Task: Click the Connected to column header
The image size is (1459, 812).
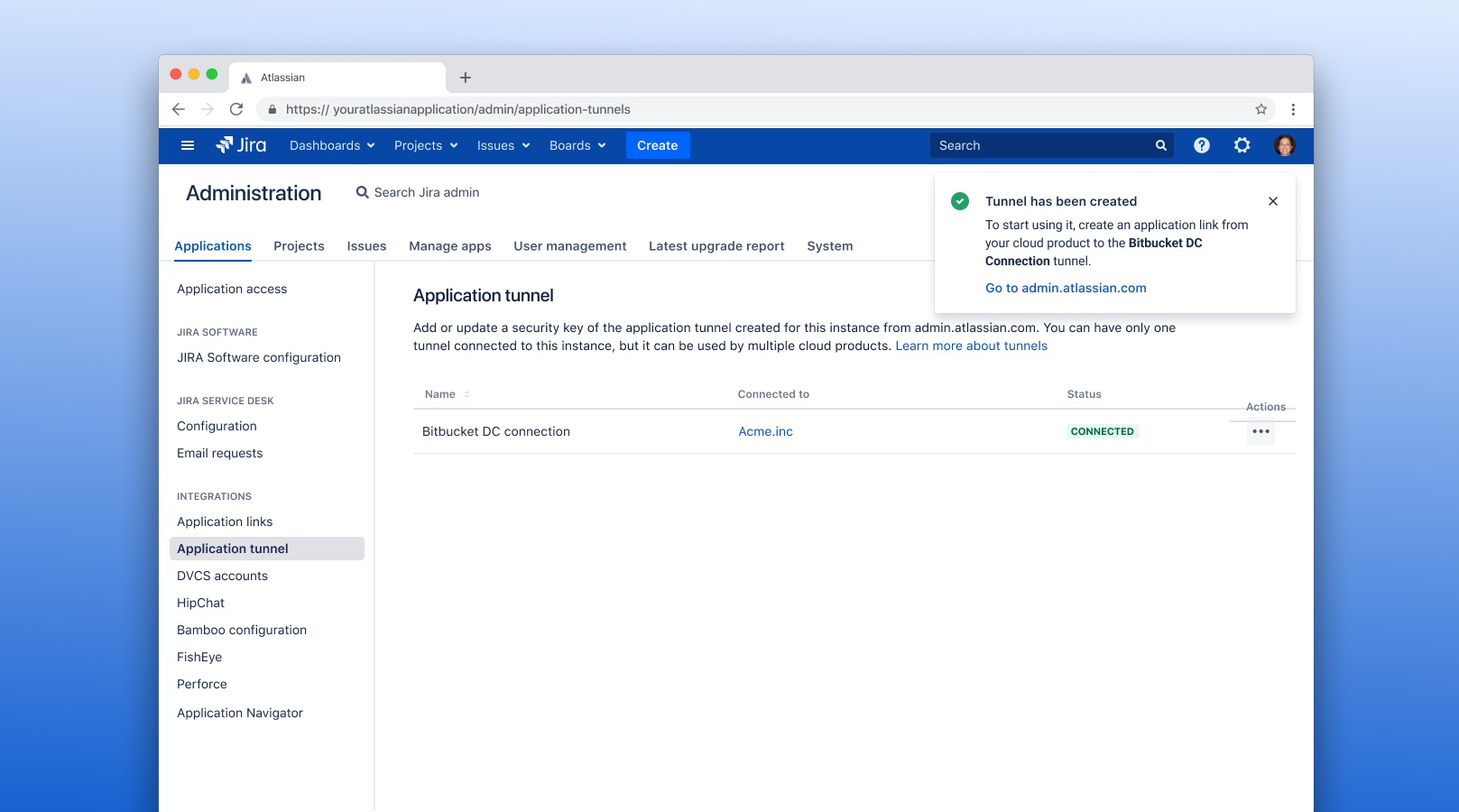Action: tap(773, 394)
